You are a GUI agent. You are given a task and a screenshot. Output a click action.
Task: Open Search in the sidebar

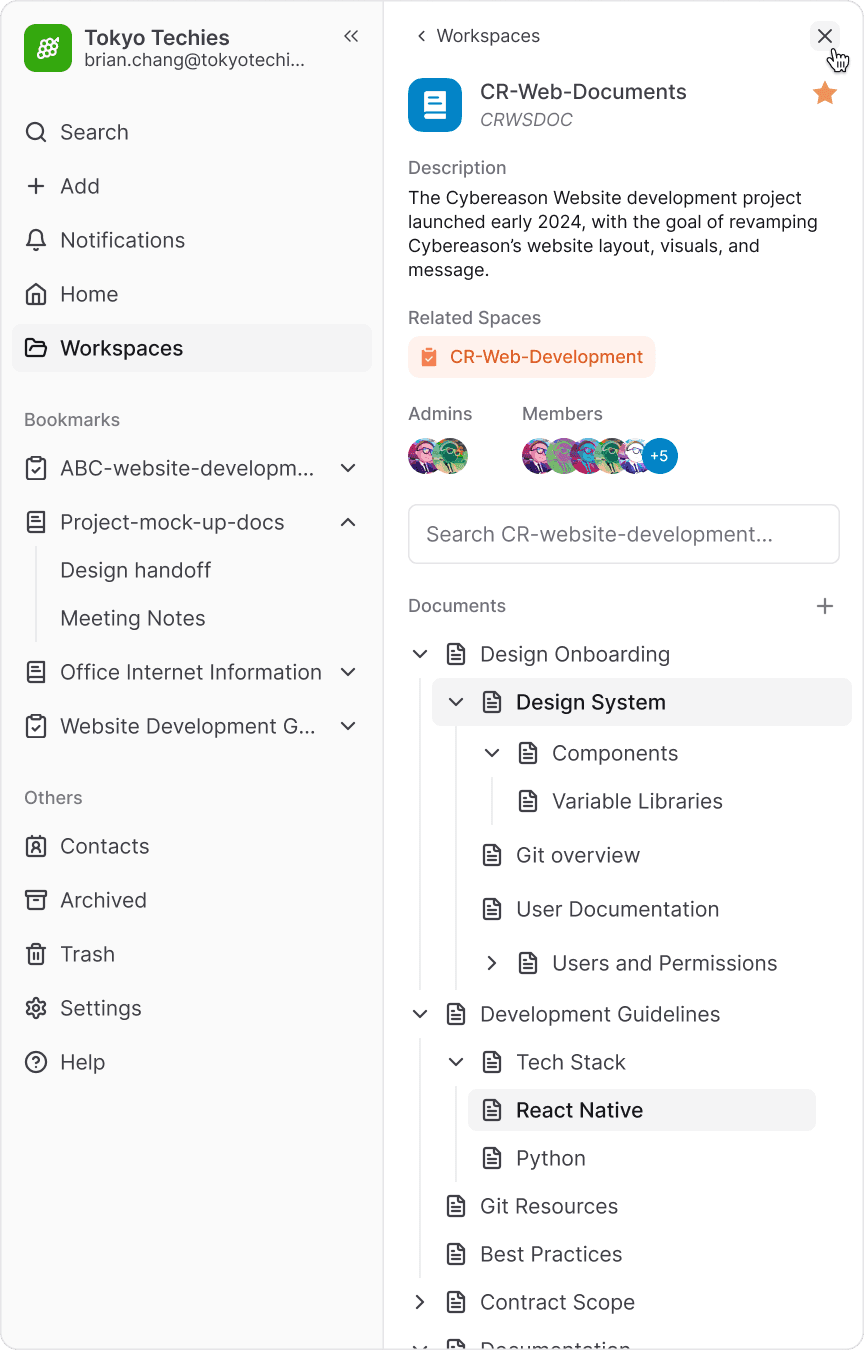click(94, 132)
